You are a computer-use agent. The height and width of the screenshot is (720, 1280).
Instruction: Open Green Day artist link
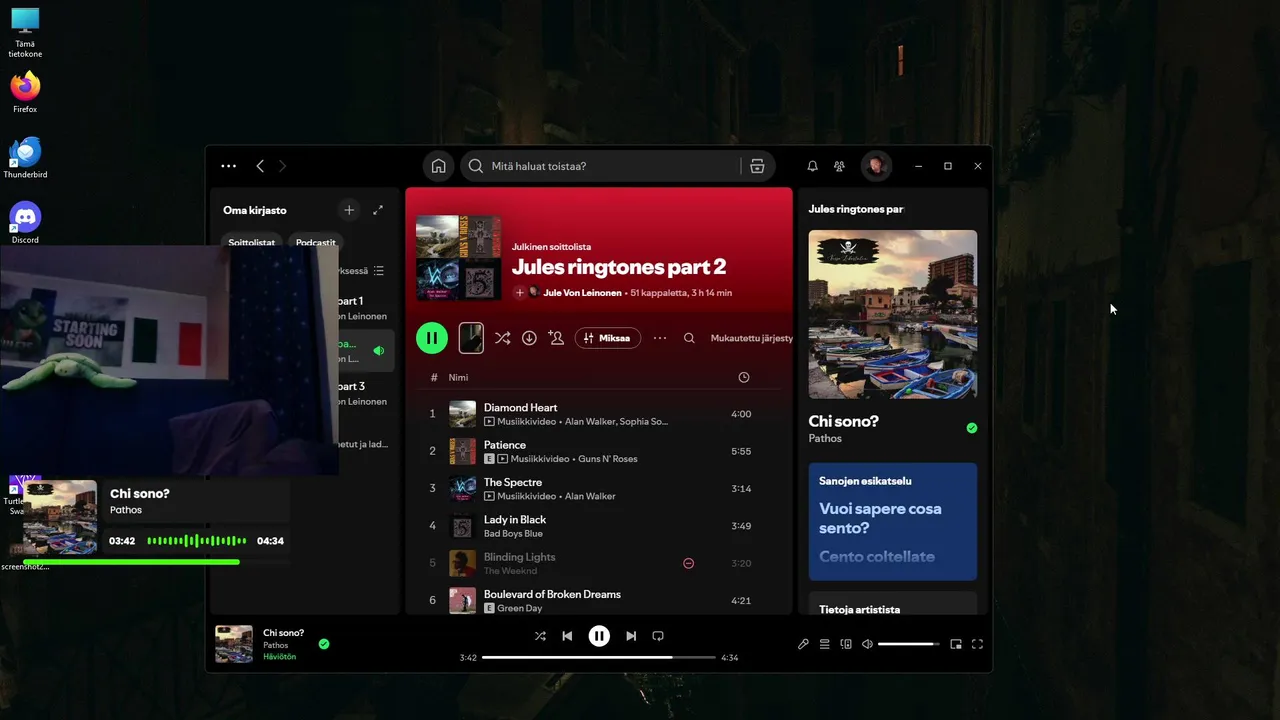point(519,608)
